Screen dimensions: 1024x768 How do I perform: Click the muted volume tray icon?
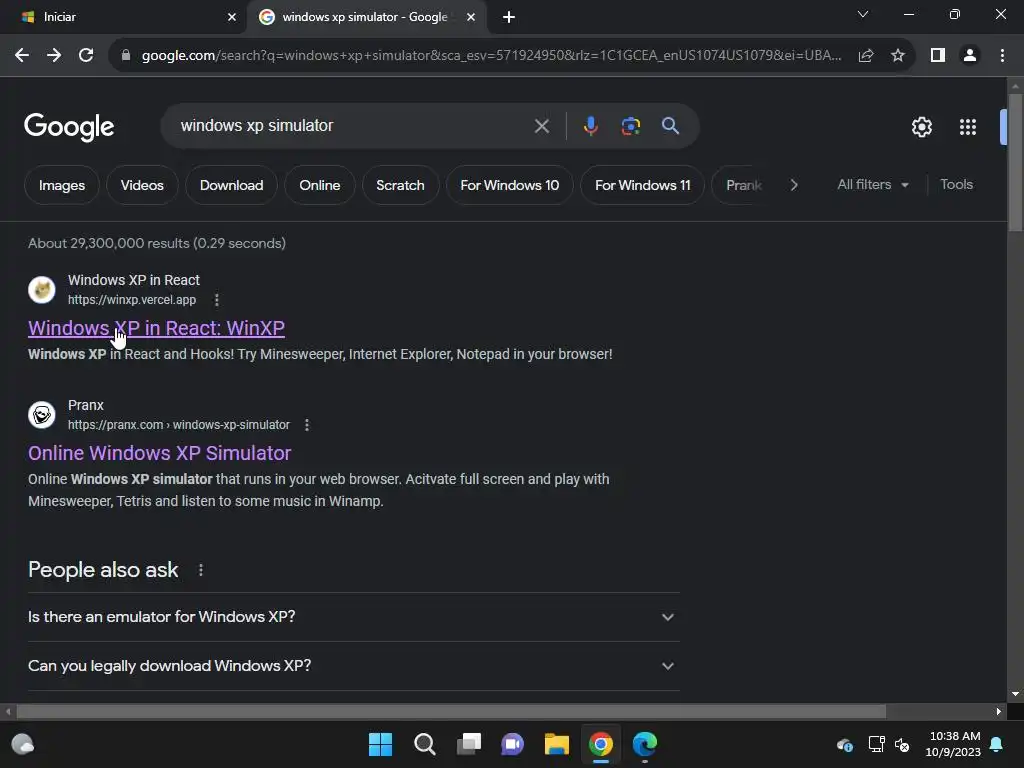tap(903, 744)
